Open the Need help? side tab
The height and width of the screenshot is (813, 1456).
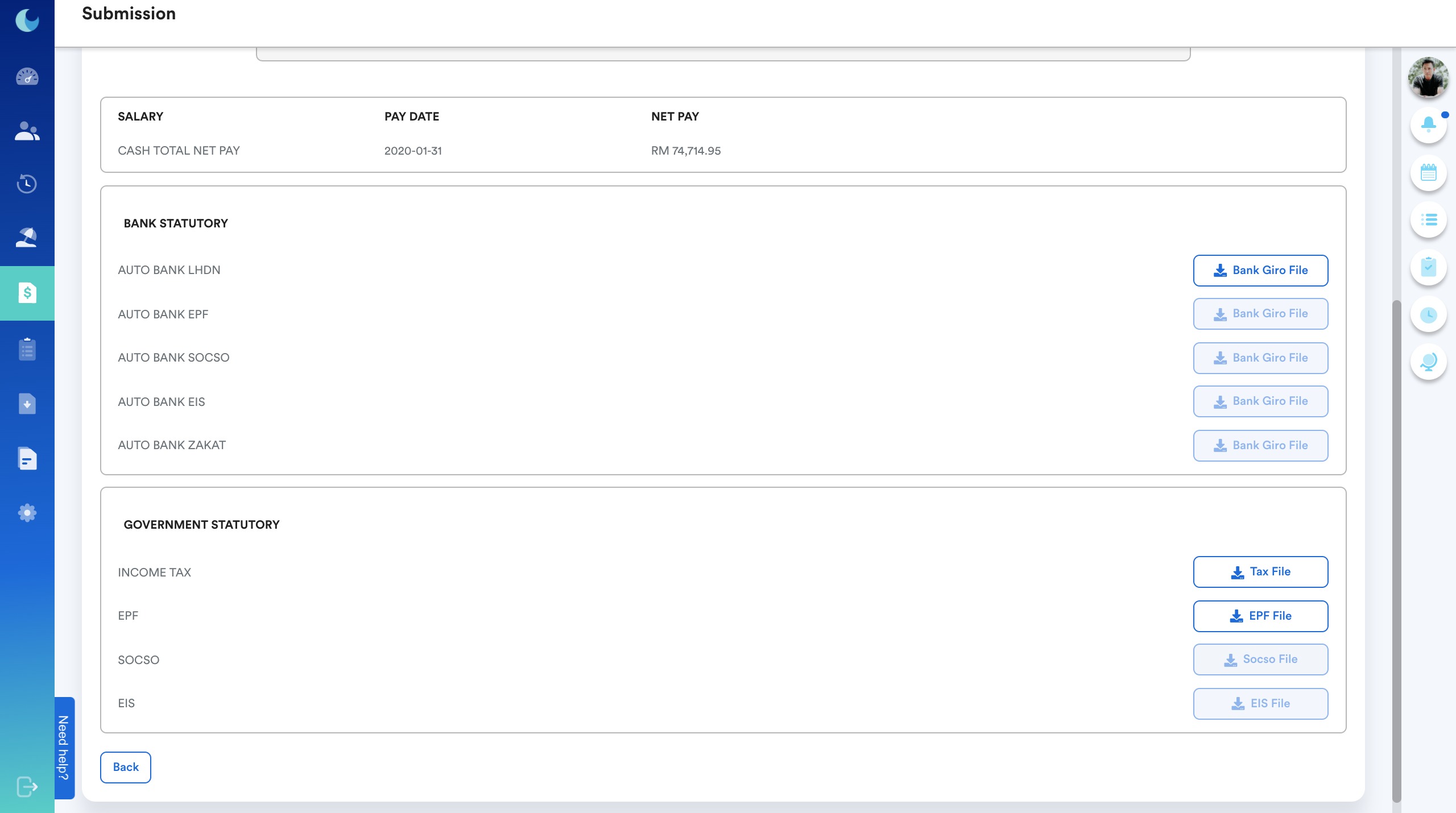64,748
